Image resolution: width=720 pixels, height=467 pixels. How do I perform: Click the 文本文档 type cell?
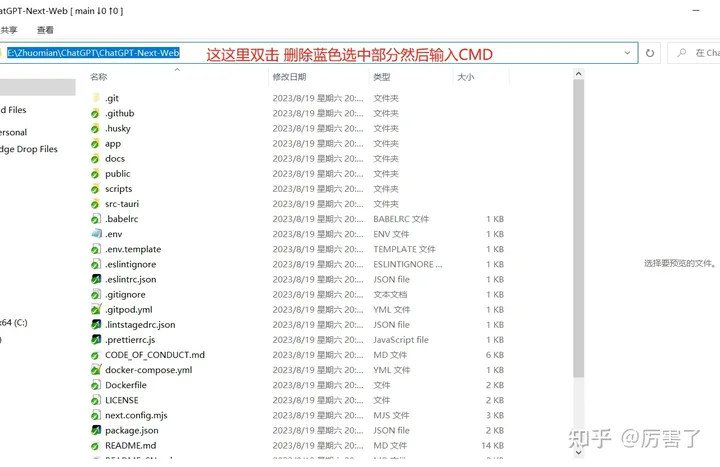click(390, 294)
